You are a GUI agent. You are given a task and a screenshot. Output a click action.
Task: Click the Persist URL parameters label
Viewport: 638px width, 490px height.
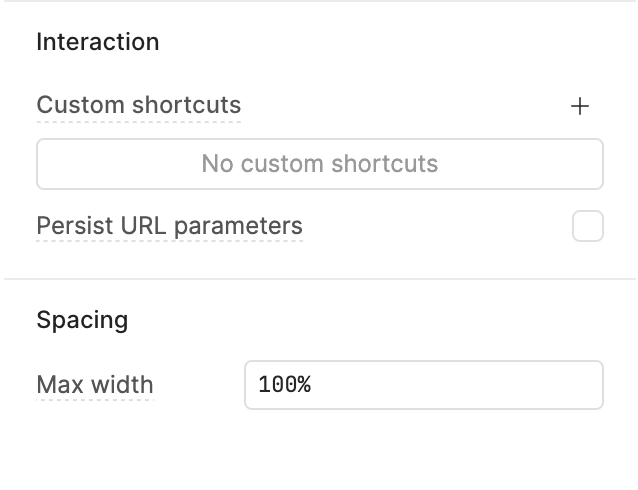169,226
